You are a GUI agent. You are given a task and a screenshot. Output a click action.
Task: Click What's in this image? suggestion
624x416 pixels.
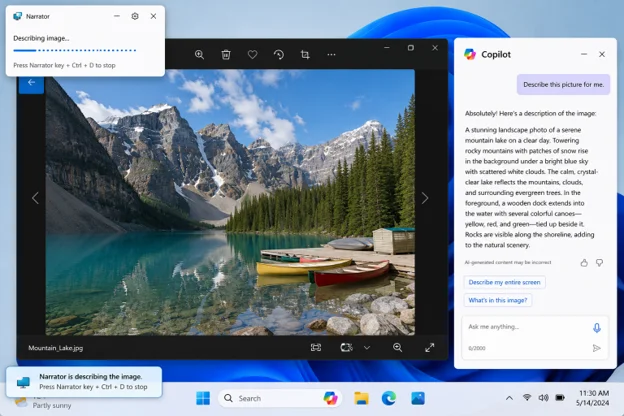[497, 300]
